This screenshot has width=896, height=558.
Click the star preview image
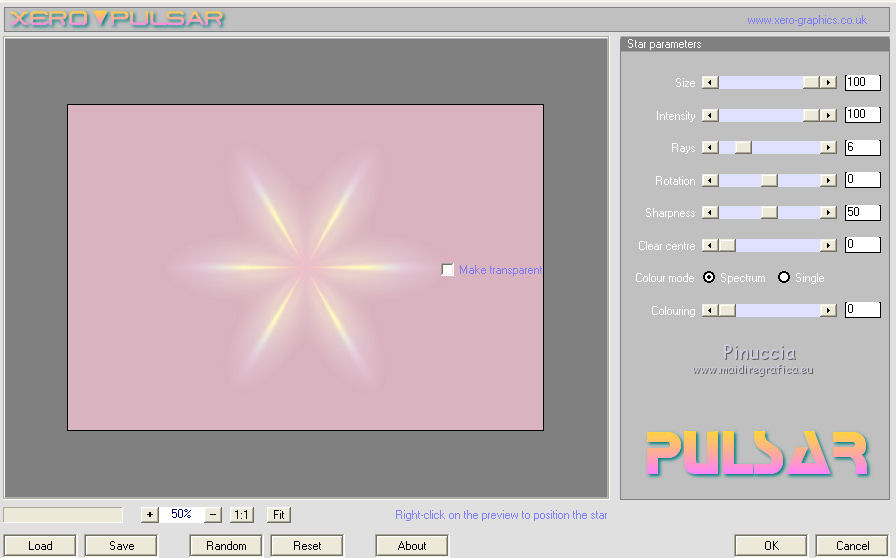click(x=305, y=267)
